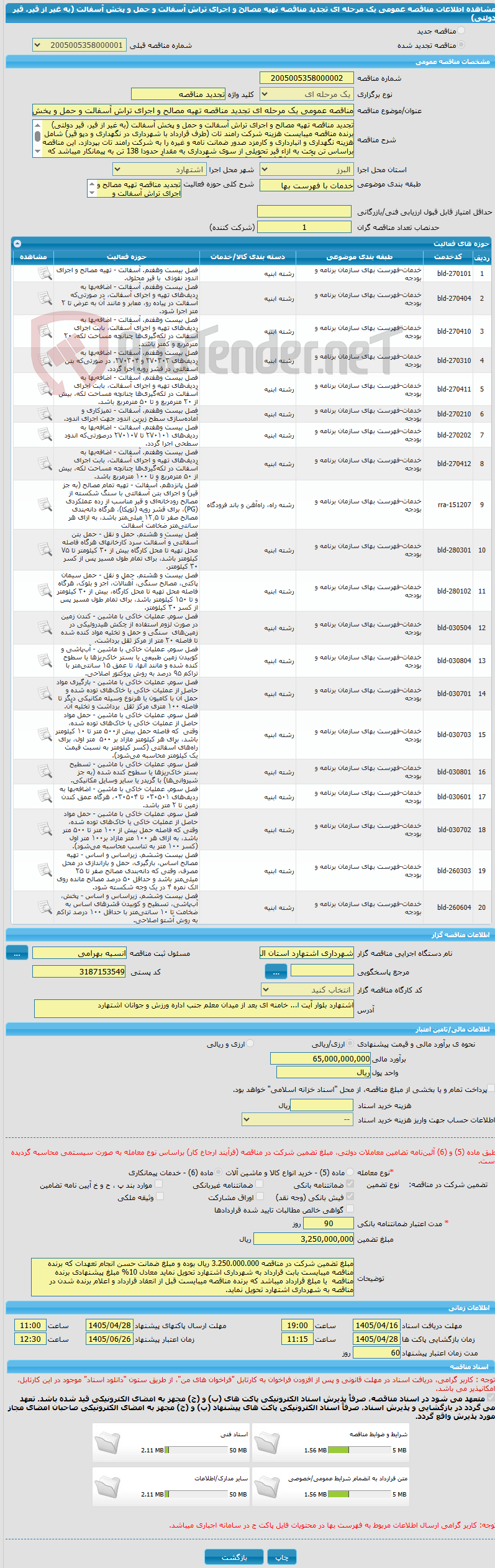
Task: Collapse the حوزه های فعالیت section
Action: 17,244
